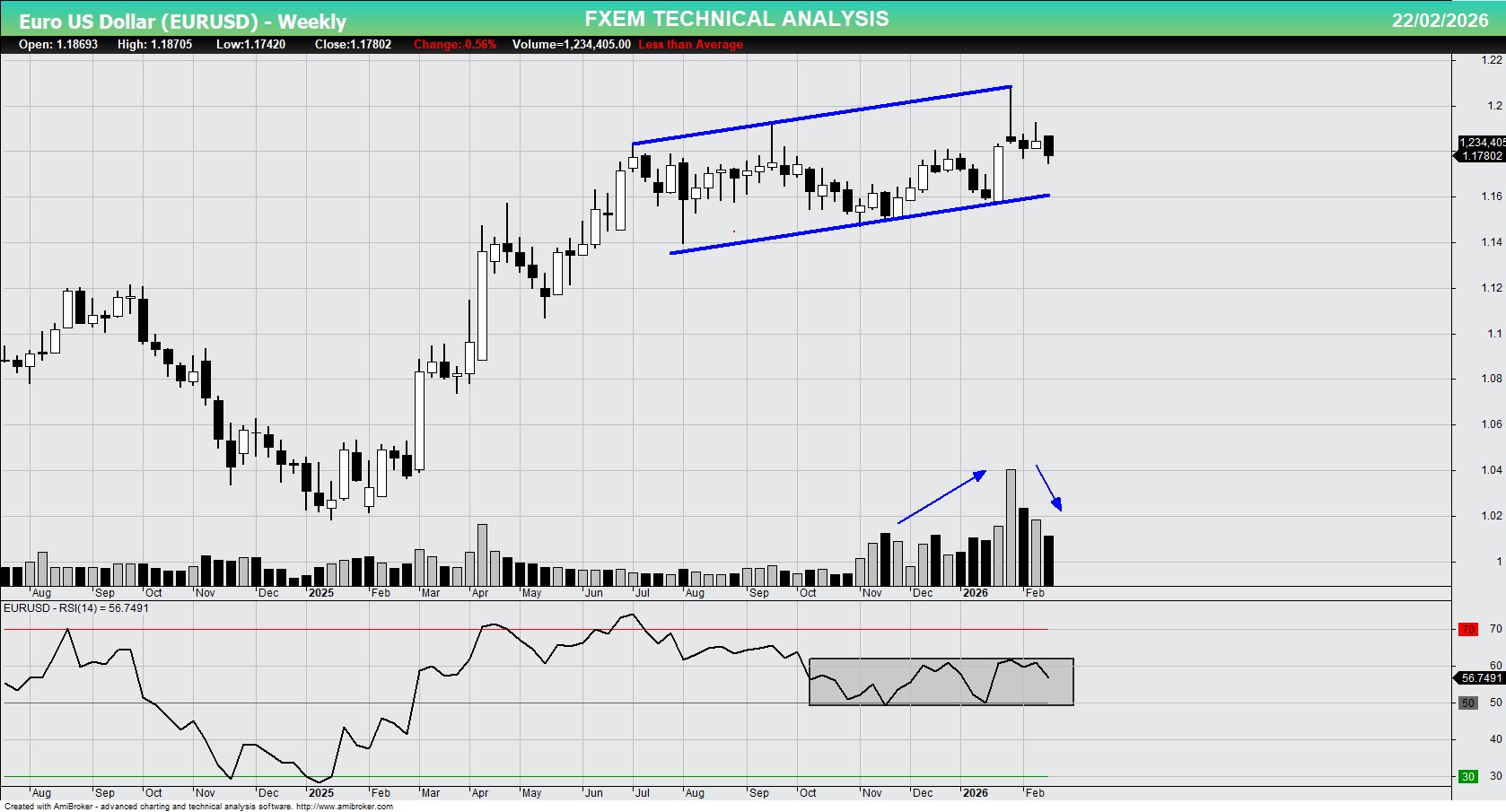The width and height of the screenshot is (1506, 812).
Task: Click the gray RSI range rectangle
Action: pos(941,682)
